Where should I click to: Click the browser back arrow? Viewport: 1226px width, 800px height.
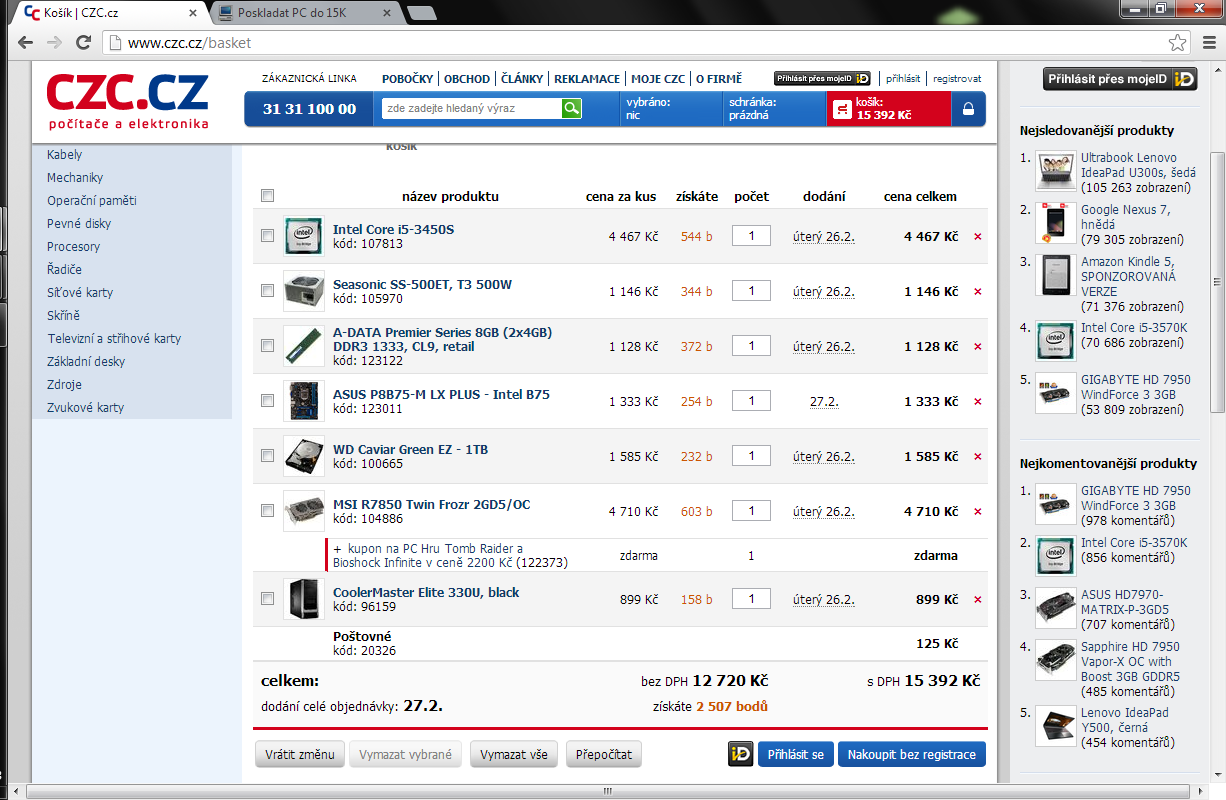click(25, 43)
